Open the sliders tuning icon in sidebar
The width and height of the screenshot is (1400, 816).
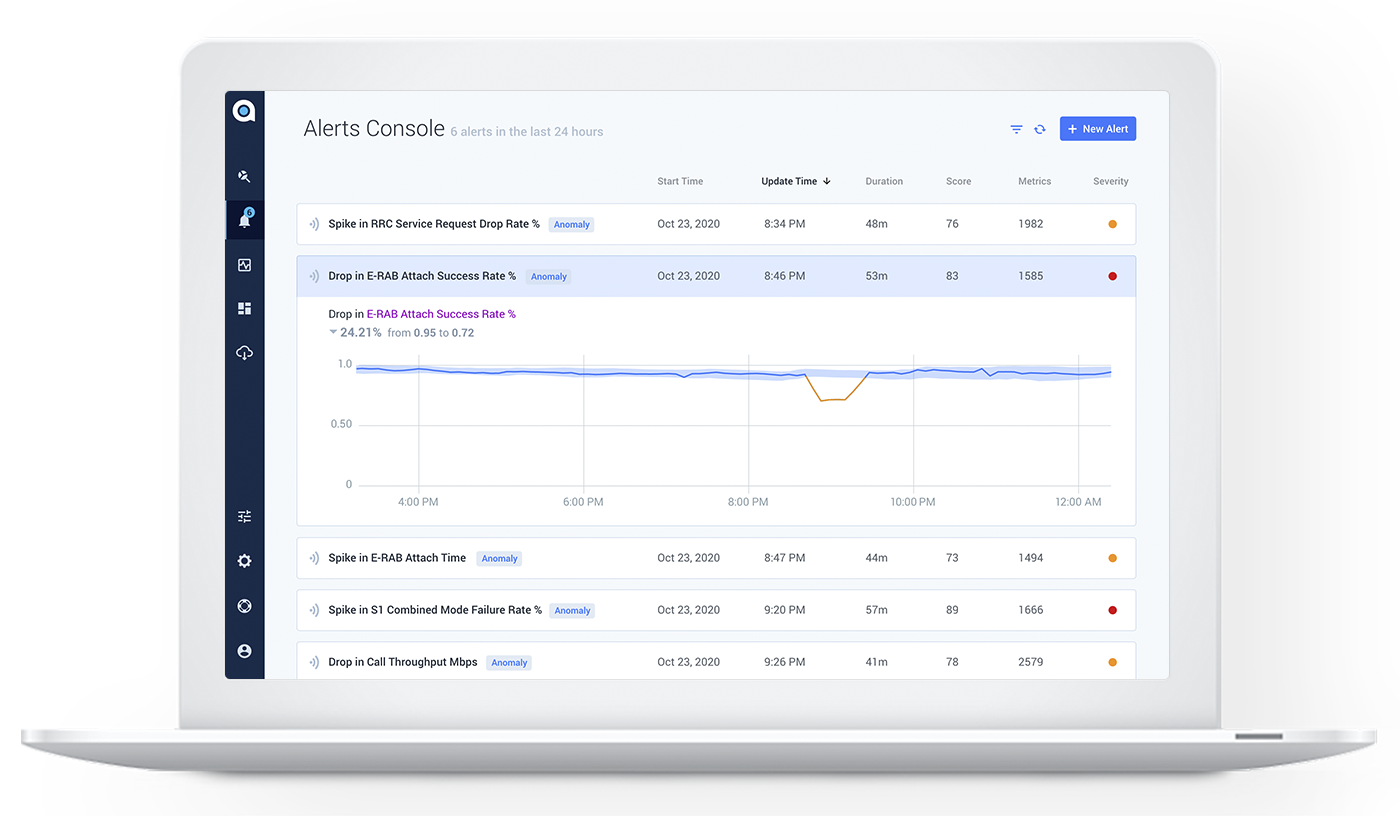(x=244, y=517)
